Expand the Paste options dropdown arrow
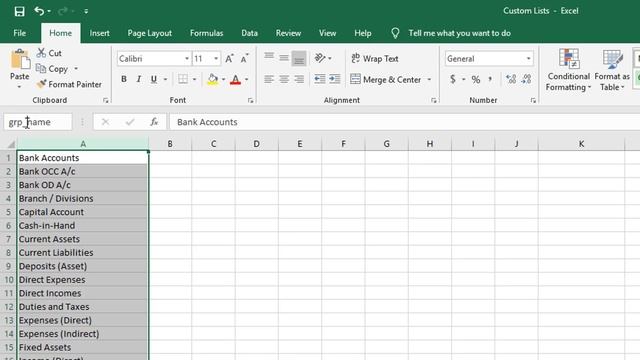The height and width of the screenshot is (360, 640). click(19, 87)
